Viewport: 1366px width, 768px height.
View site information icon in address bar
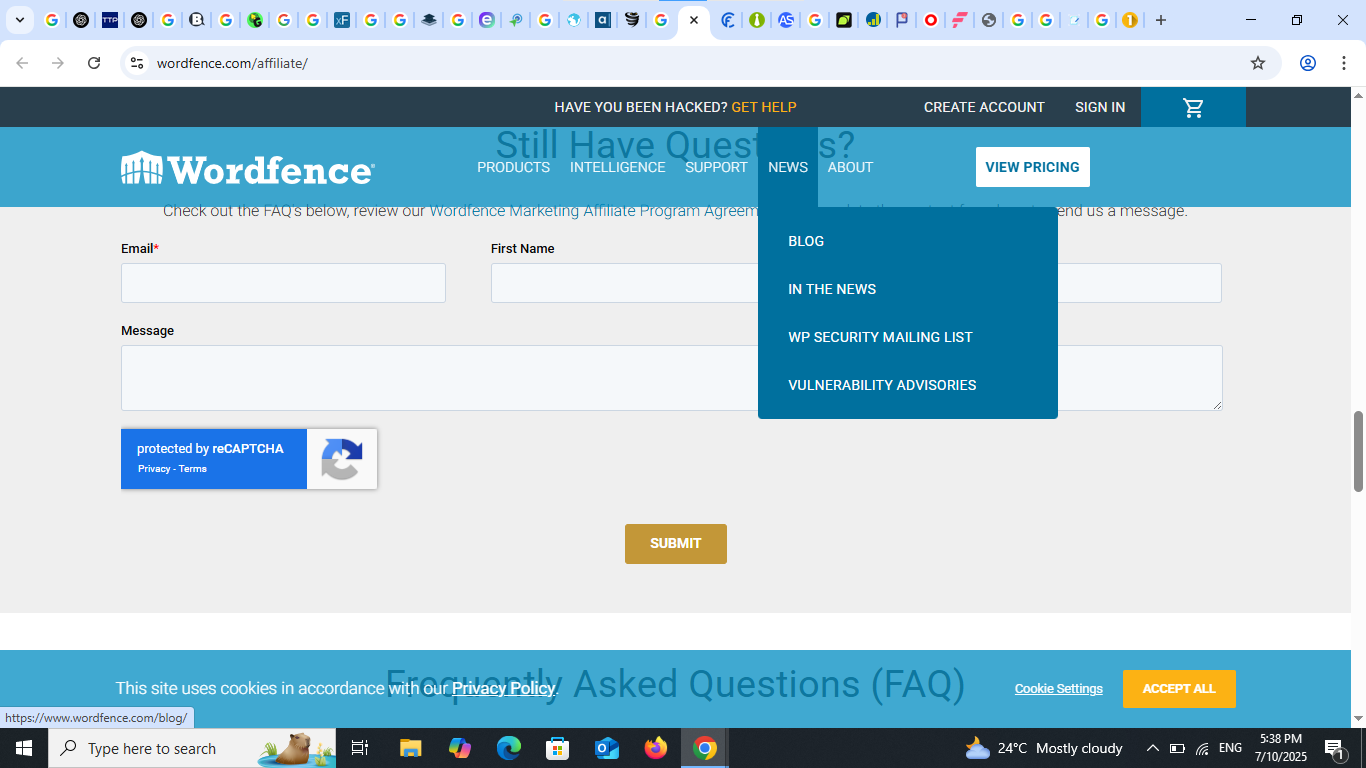click(x=137, y=63)
